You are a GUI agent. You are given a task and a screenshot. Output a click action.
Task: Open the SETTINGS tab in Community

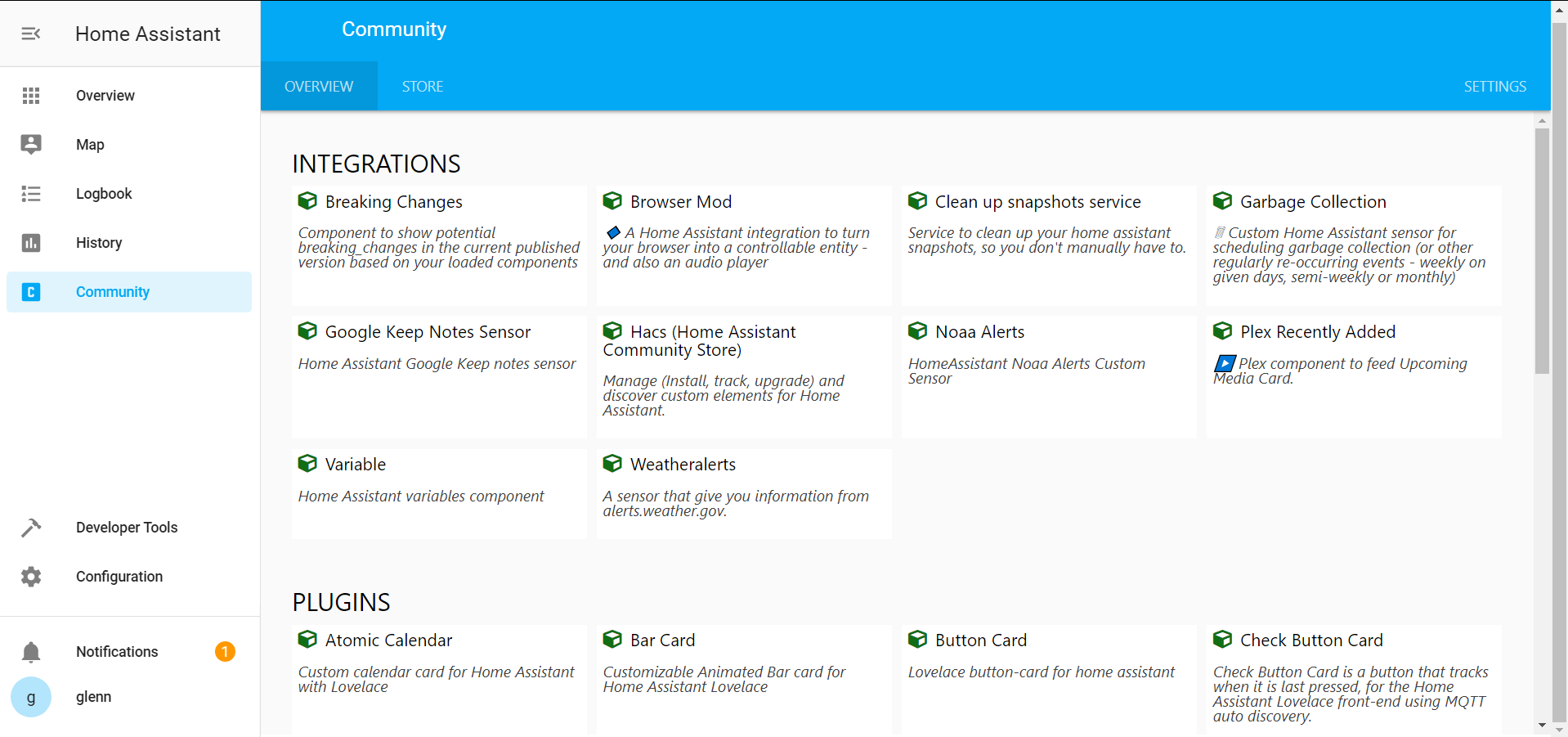pos(1494,86)
